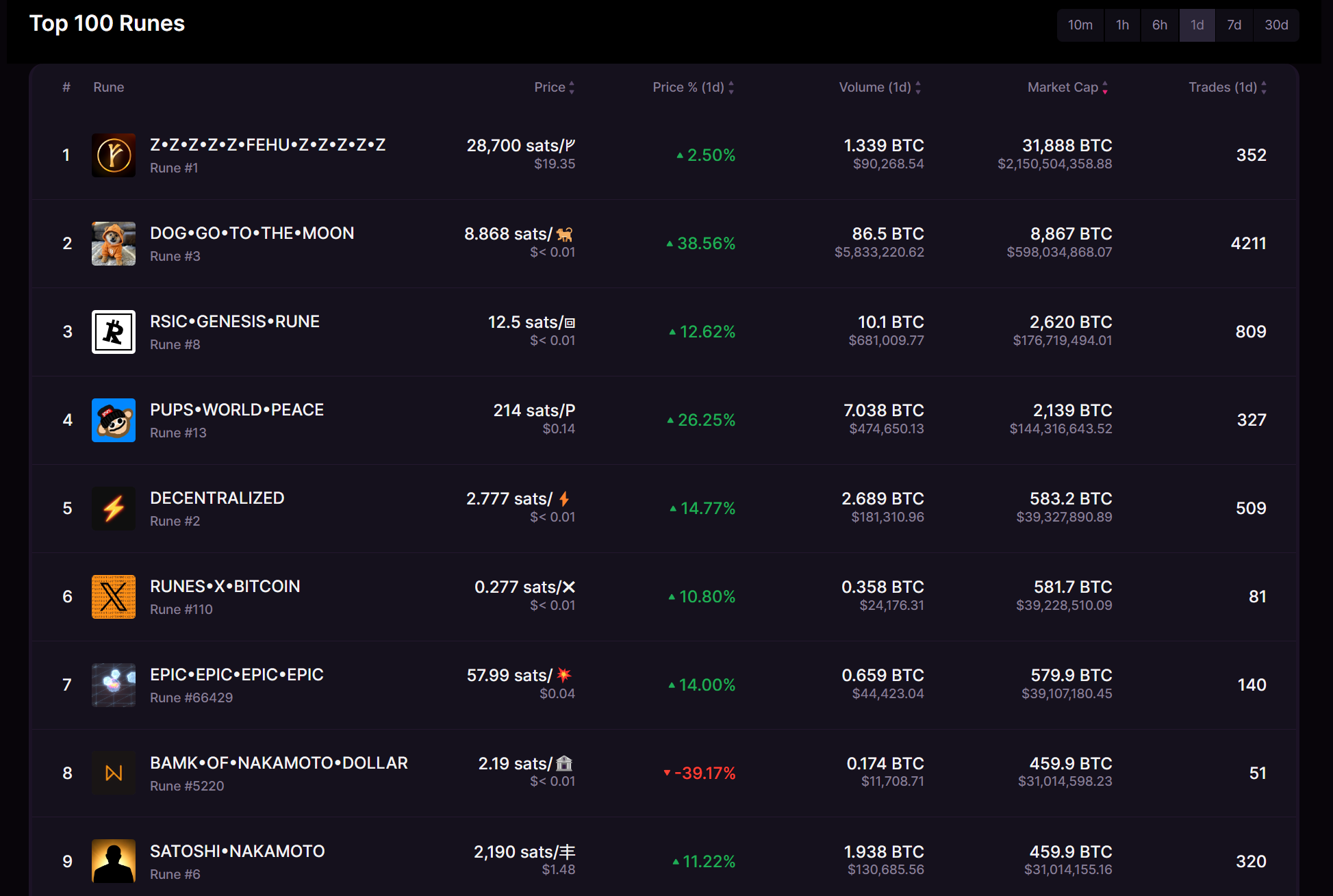The height and width of the screenshot is (896, 1333).
Task: Switch timeframe to 10m
Action: click(x=1080, y=25)
